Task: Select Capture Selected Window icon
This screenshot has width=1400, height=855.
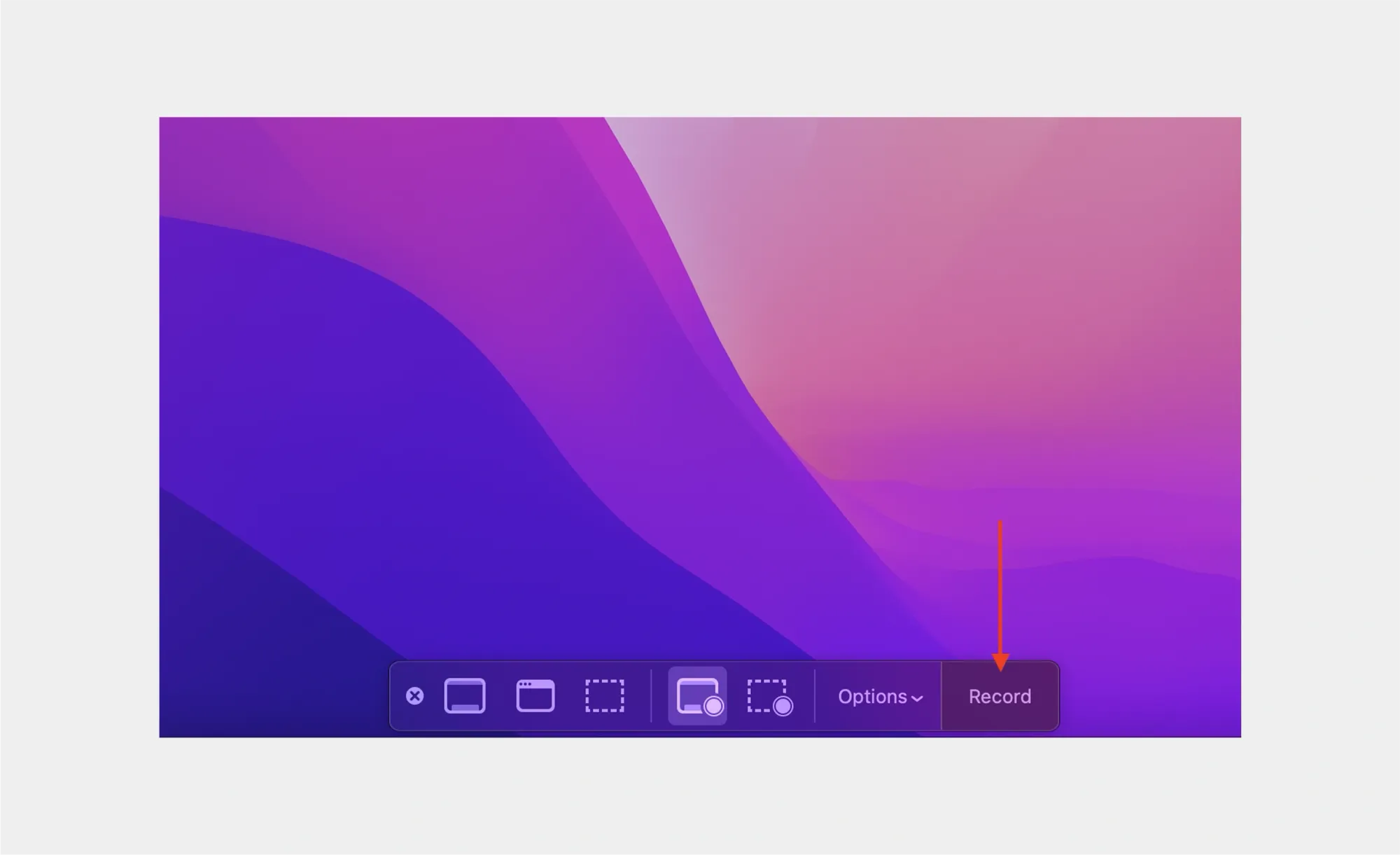Action: point(535,696)
